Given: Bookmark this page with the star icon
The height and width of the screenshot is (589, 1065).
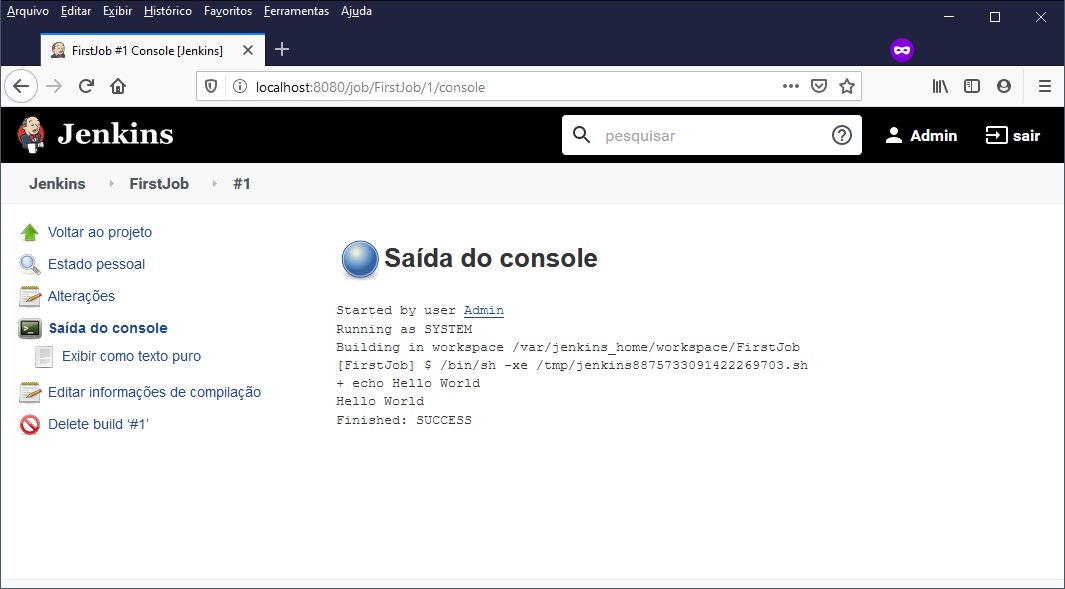Looking at the screenshot, I should (847, 86).
